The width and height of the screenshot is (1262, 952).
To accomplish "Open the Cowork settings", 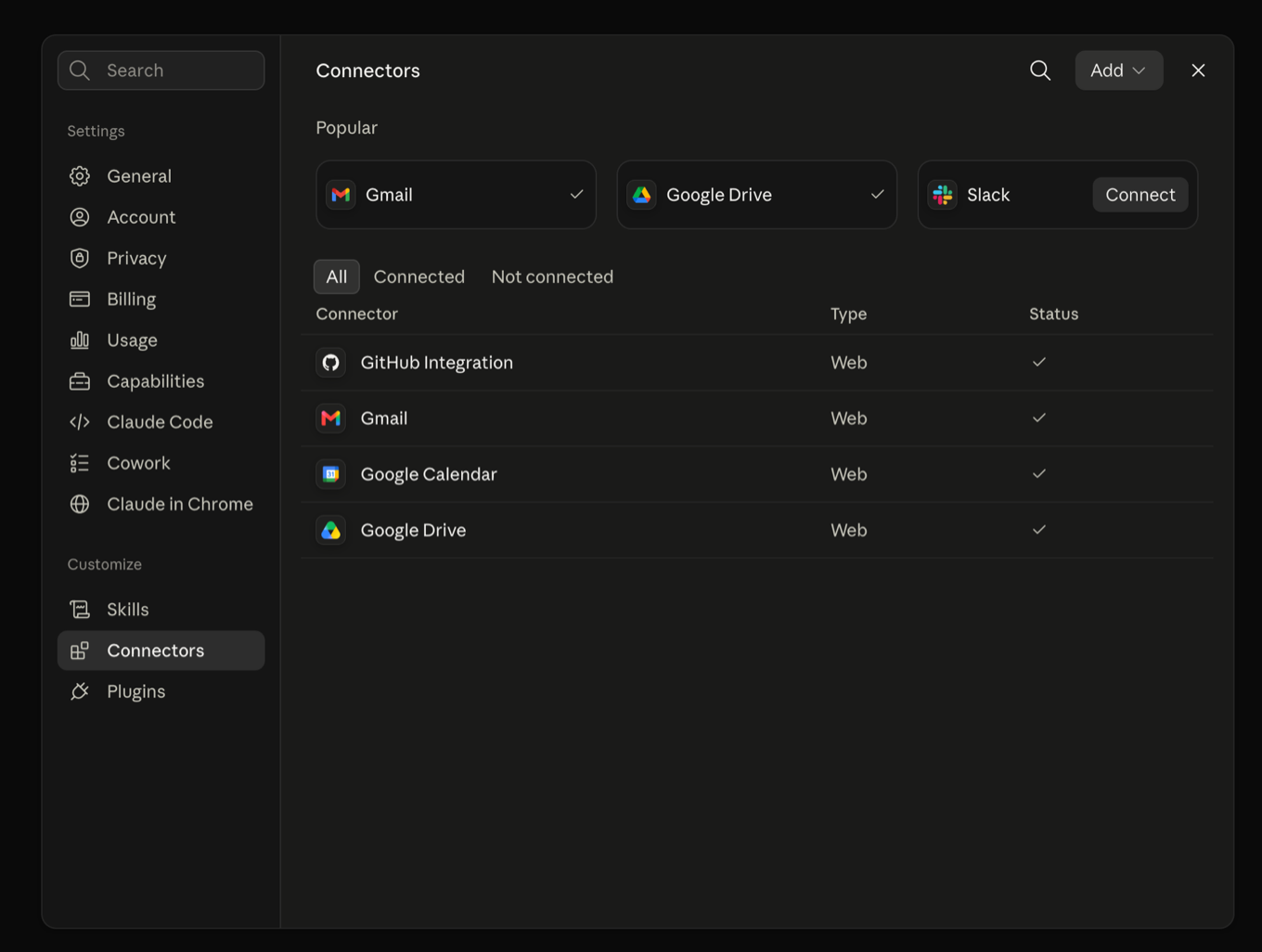I will pos(161,463).
